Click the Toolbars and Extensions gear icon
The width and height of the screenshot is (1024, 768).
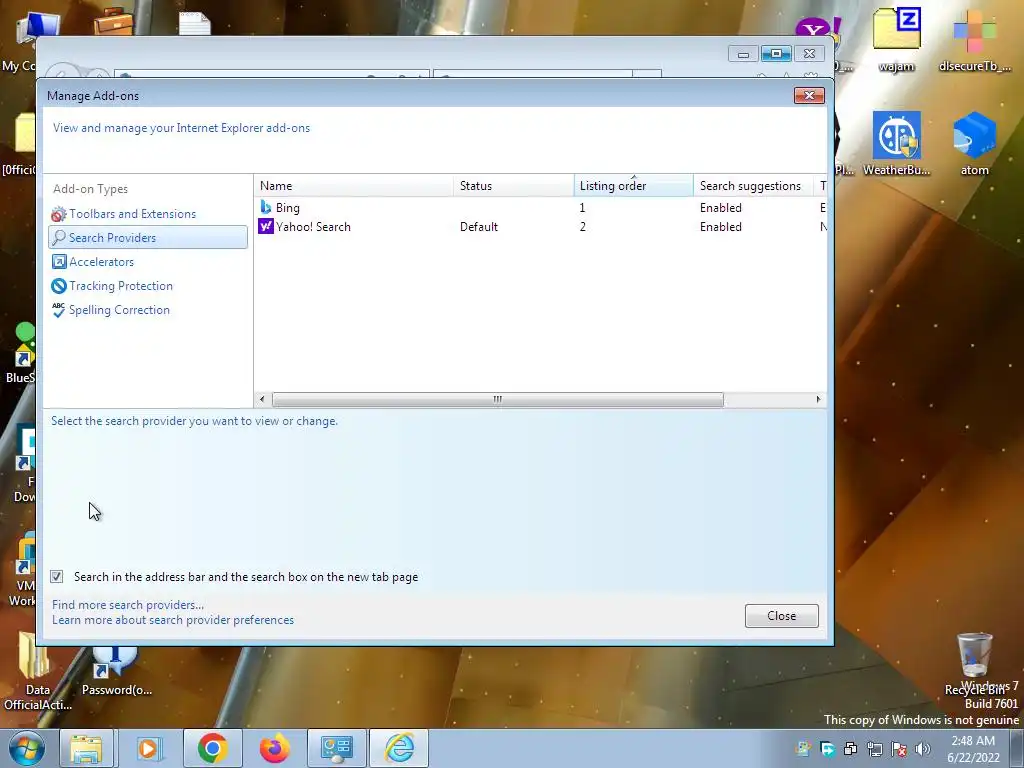pos(59,214)
